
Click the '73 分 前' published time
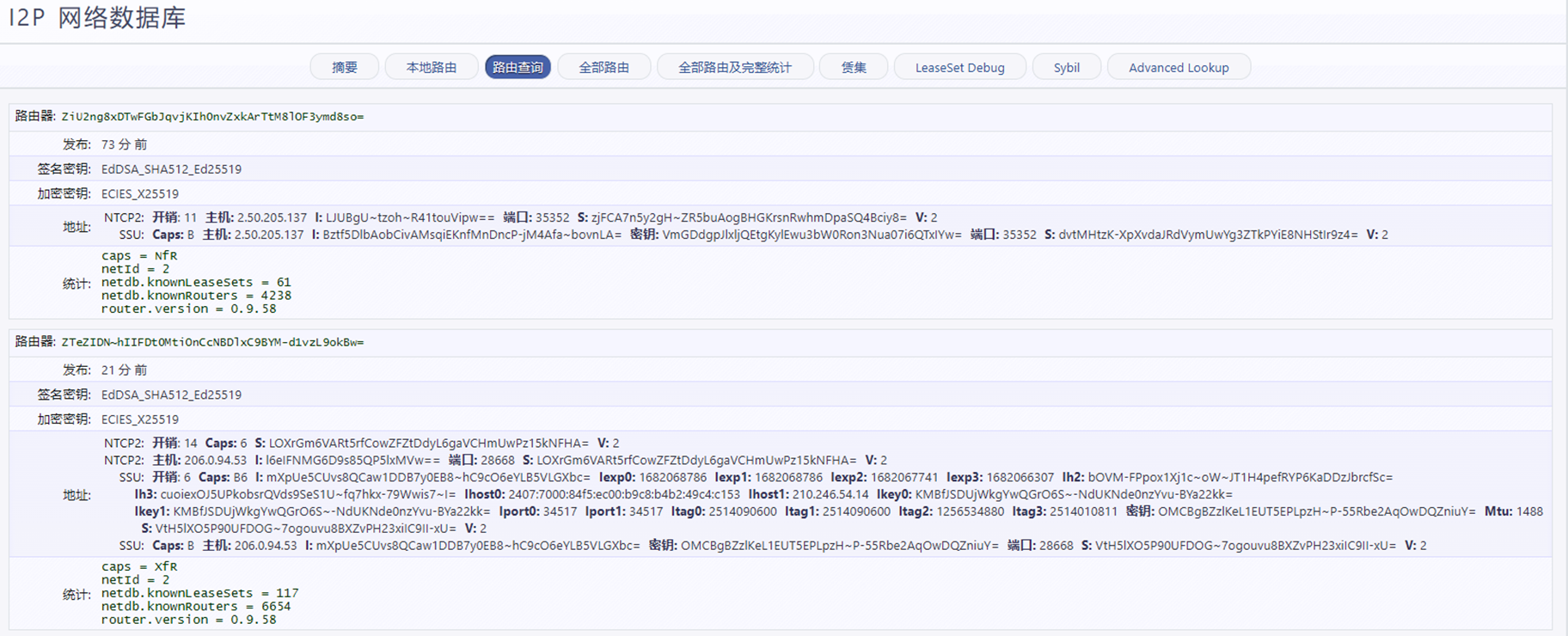[x=124, y=144]
